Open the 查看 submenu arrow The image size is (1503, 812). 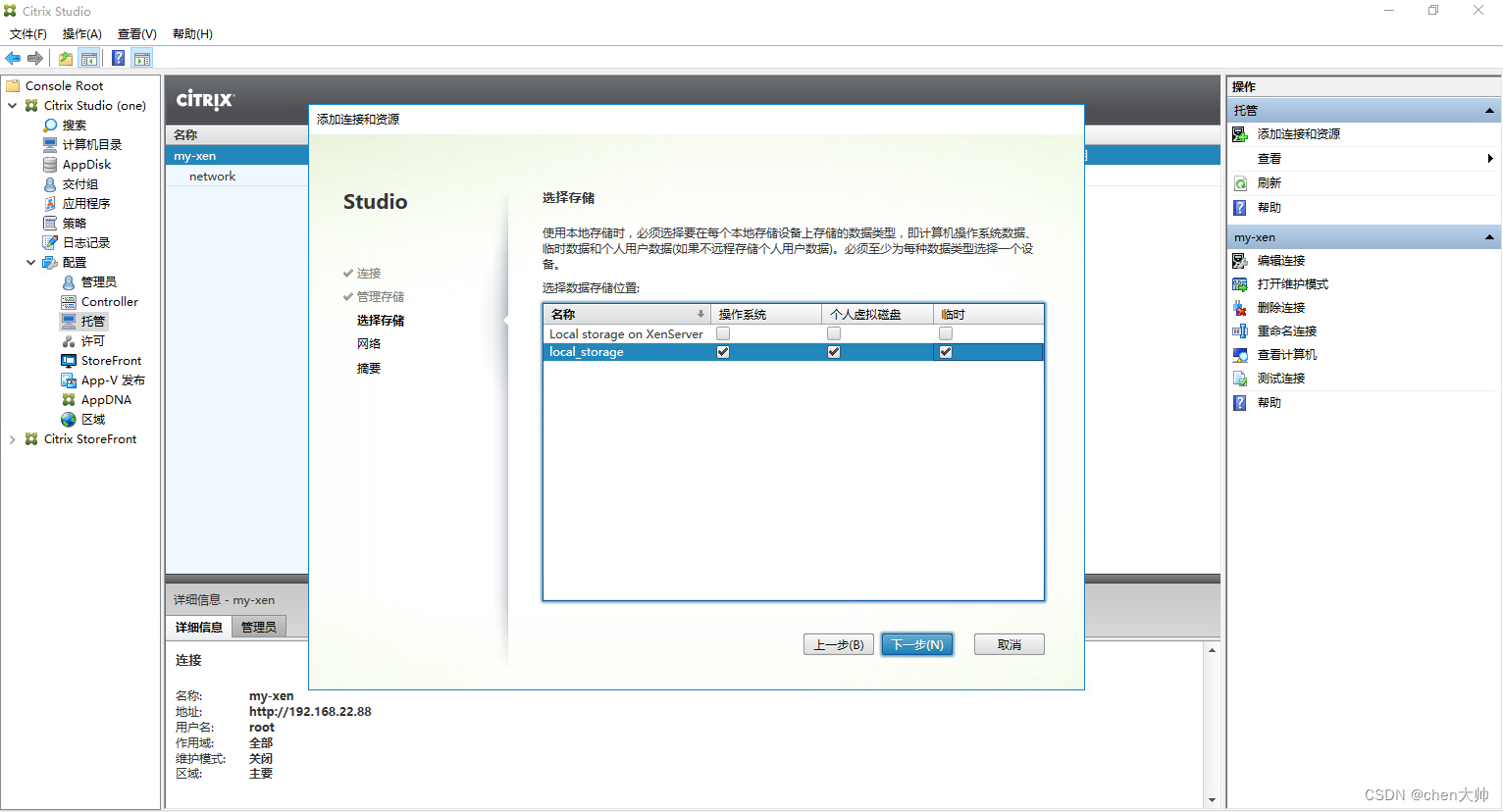tap(1489, 159)
